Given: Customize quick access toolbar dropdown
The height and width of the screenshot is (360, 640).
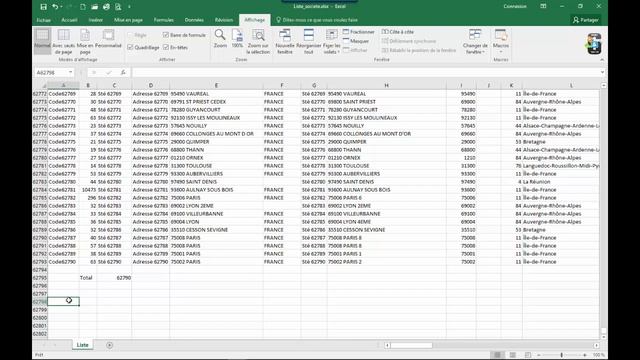Looking at the screenshot, I should [129, 7].
